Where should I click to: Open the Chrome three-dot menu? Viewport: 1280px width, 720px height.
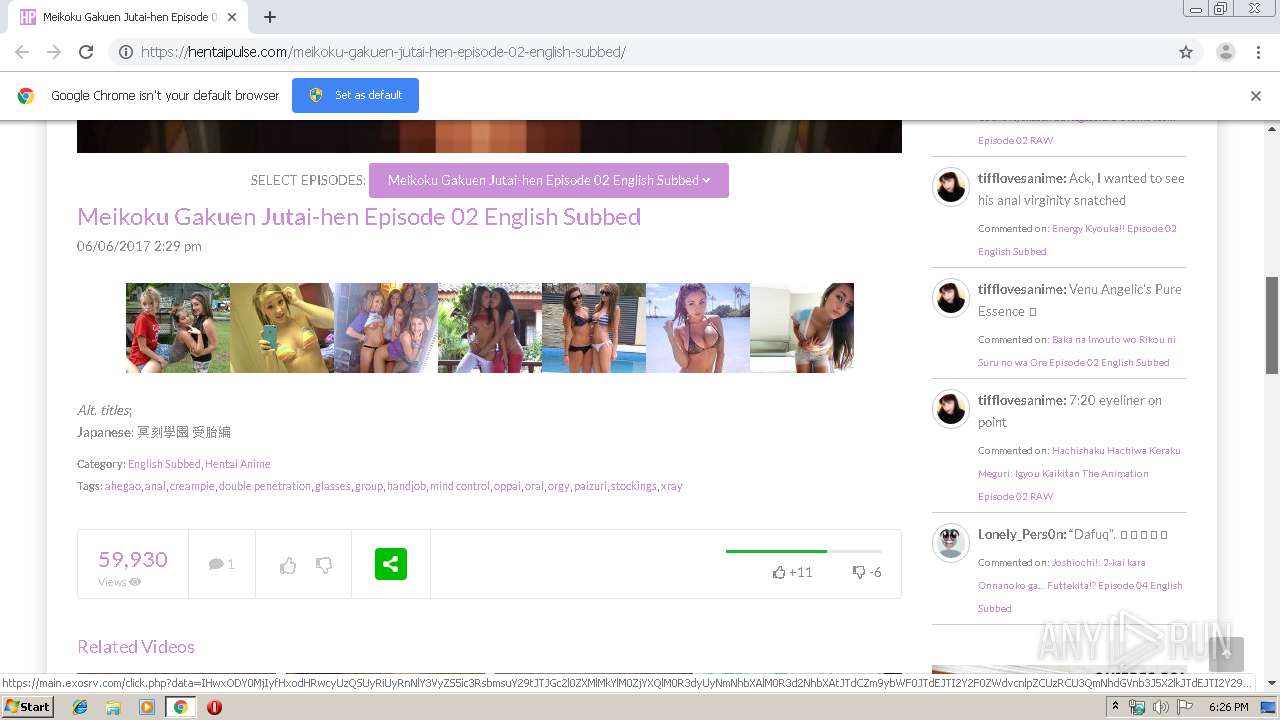[x=1258, y=52]
